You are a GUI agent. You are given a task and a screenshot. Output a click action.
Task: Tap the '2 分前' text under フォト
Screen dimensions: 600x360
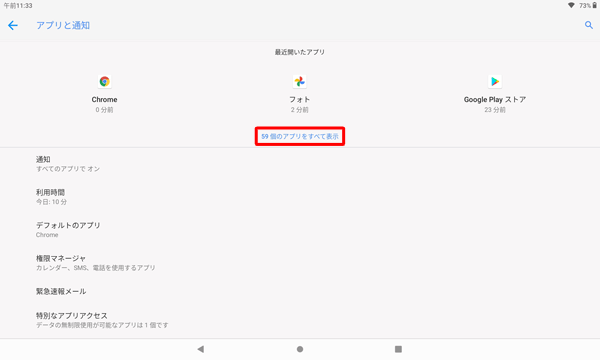tap(300, 110)
